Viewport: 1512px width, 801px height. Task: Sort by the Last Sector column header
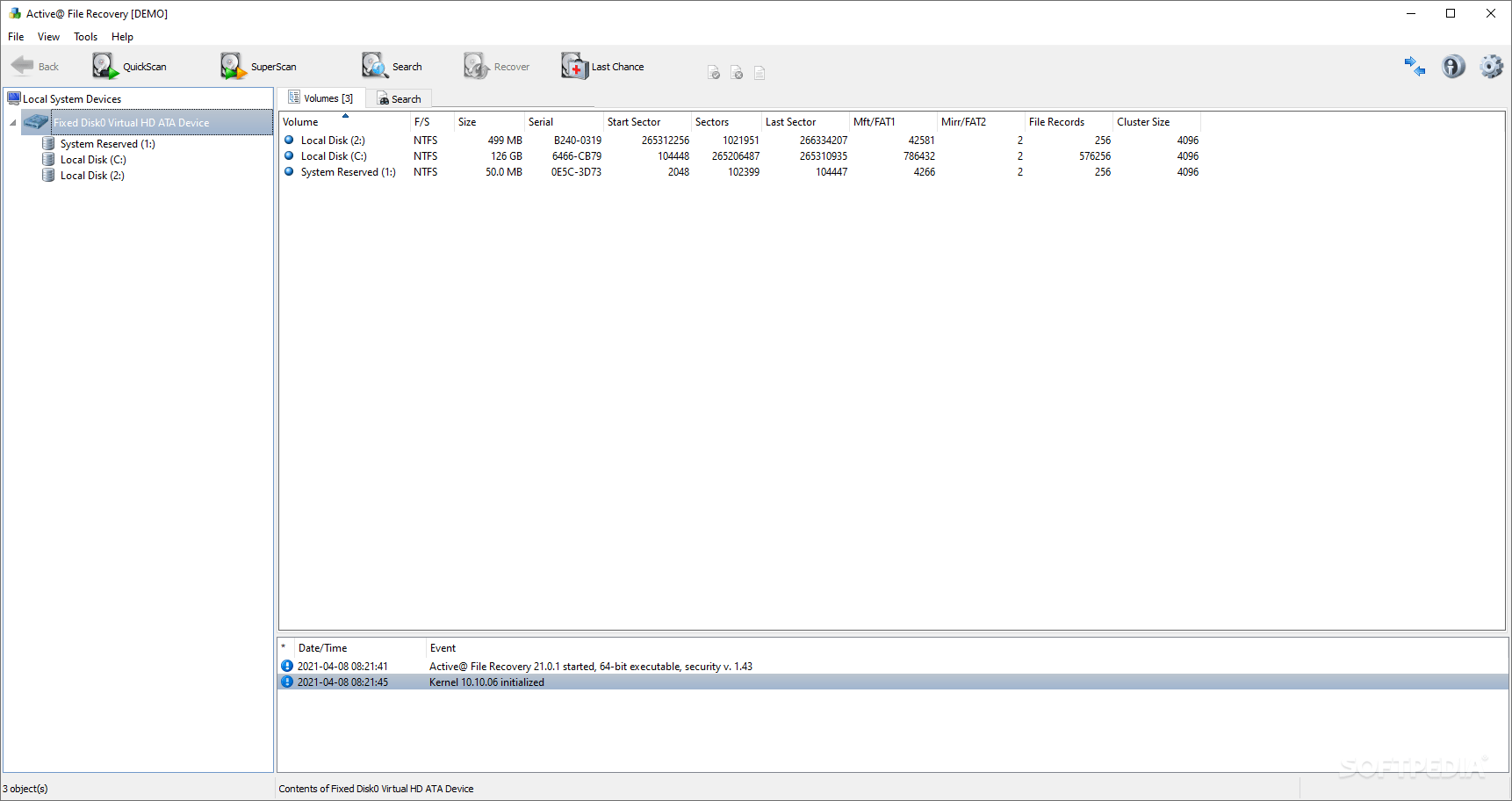click(x=805, y=122)
